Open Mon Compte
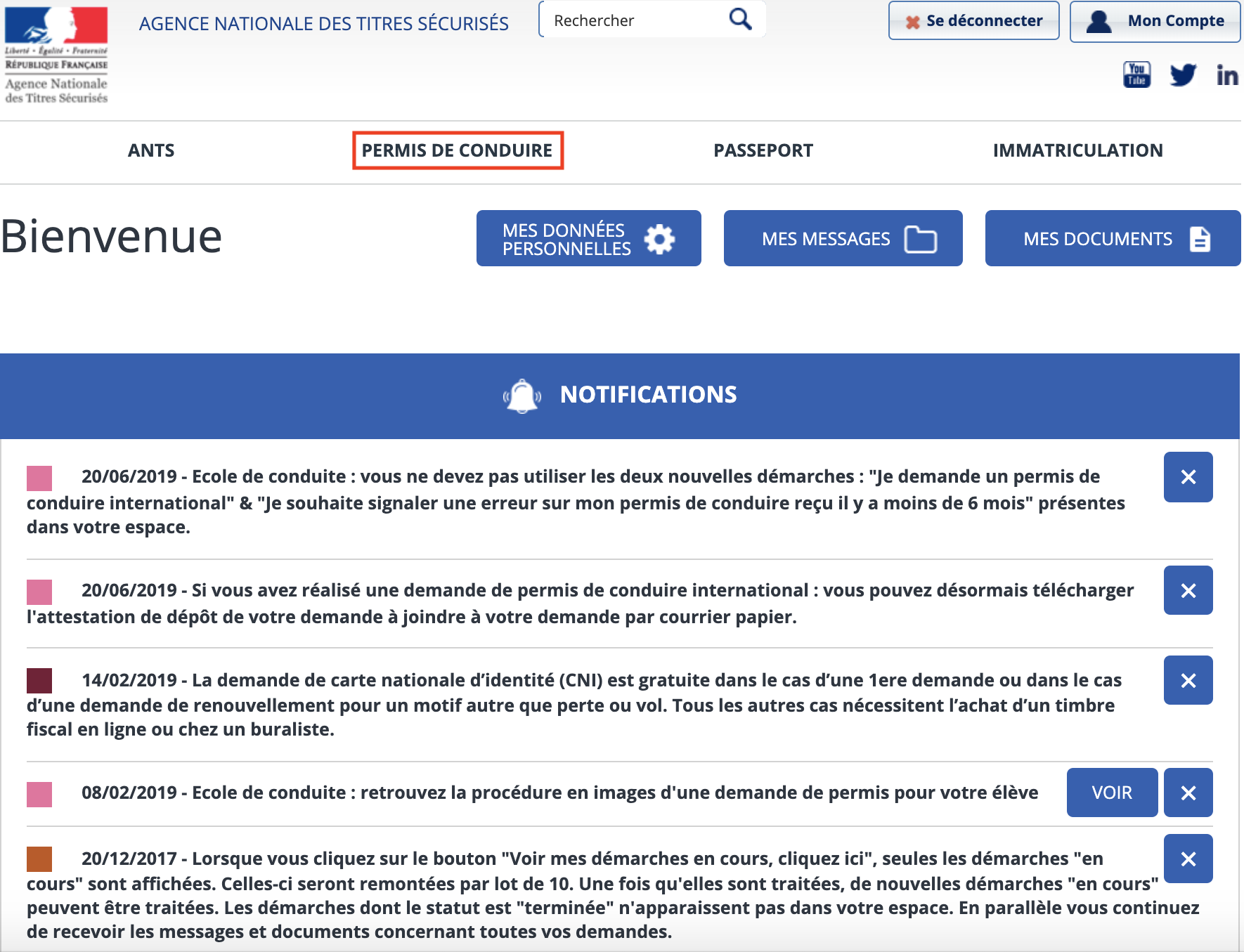 point(1155,21)
